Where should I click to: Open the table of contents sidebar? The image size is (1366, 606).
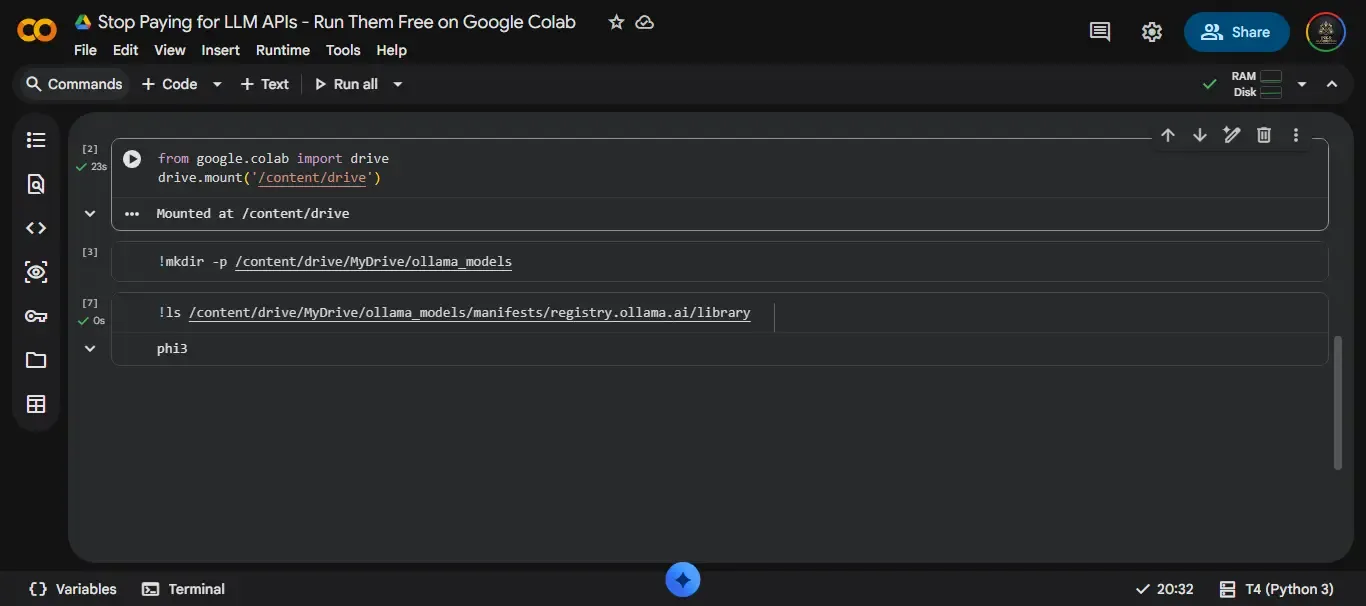coord(36,140)
